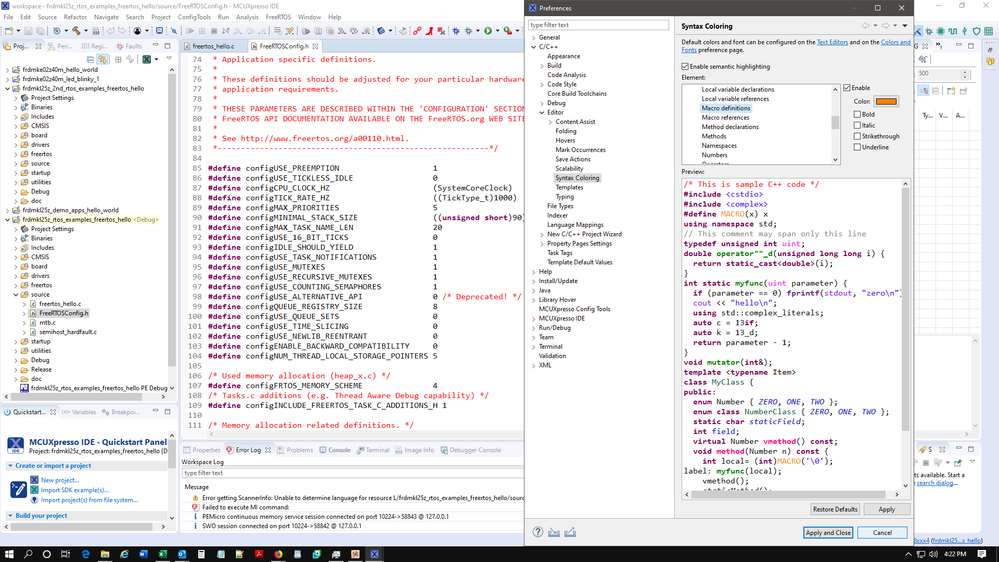999x562 pixels.
Task: Click the Apply and Close button
Action: pos(828,532)
